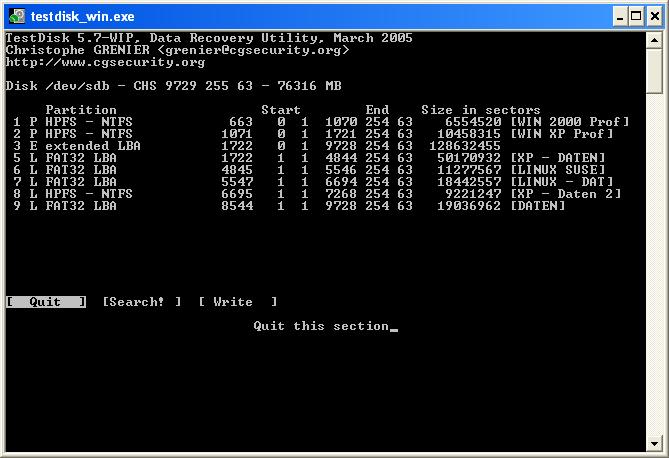Click start cylinder value 663
The width and height of the screenshot is (669, 458).
[x=241, y=122]
